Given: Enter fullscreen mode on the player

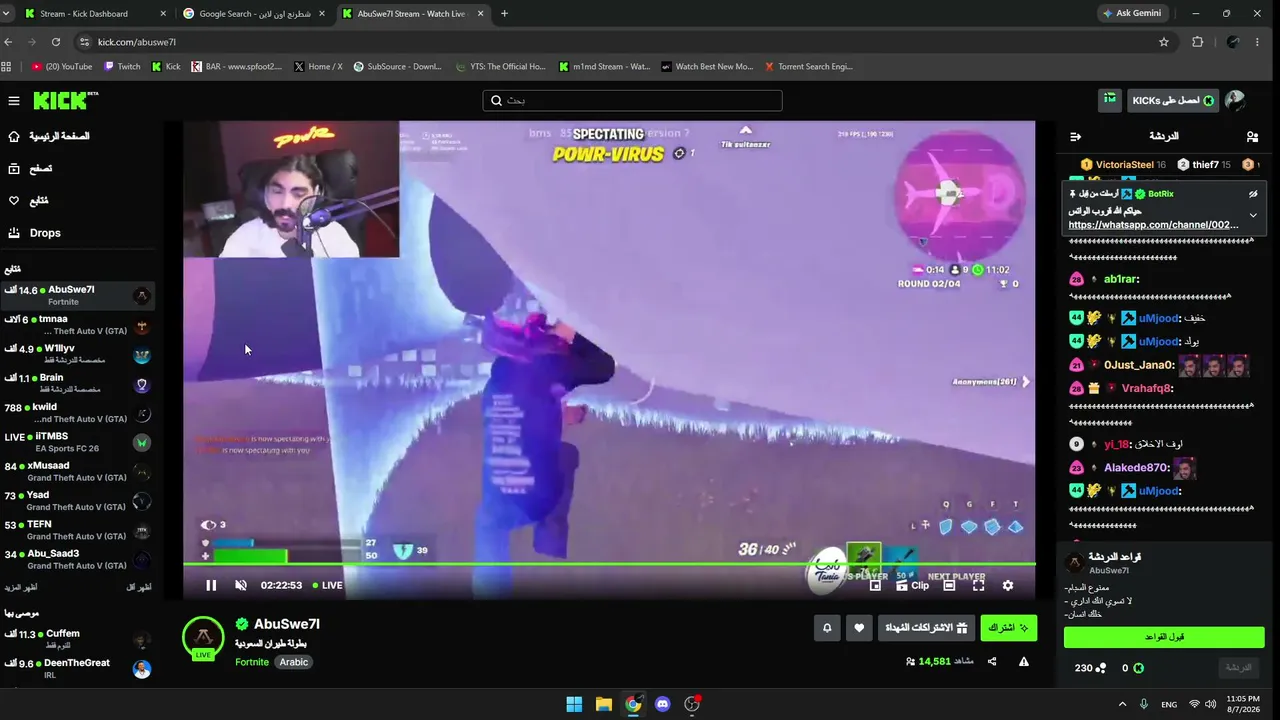Looking at the screenshot, I should (979, 585).
